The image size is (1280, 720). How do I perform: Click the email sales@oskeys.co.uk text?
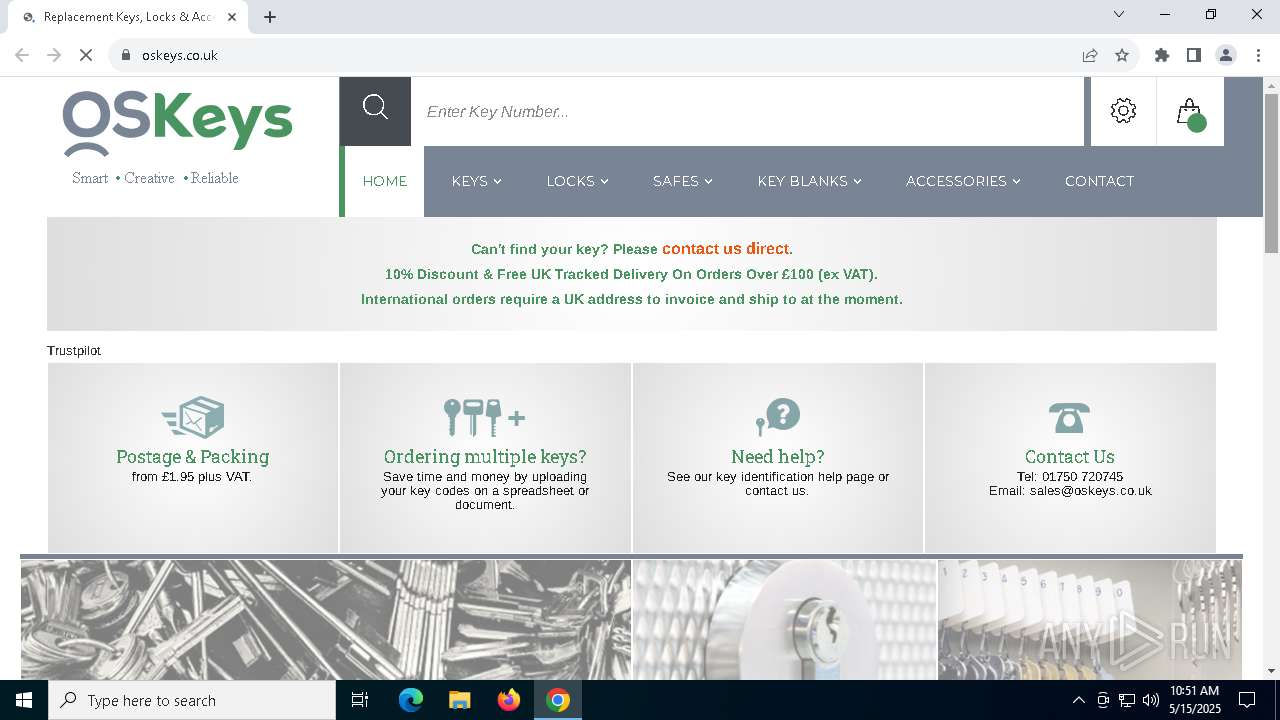[1070, 491]
